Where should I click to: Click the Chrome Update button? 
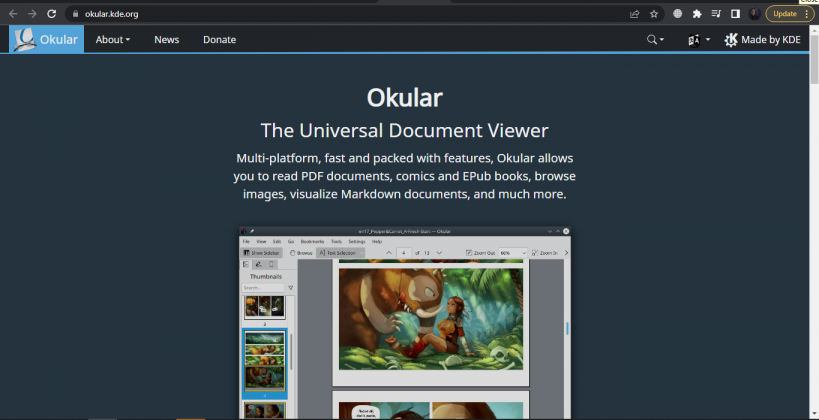click(x=790, y=14)
